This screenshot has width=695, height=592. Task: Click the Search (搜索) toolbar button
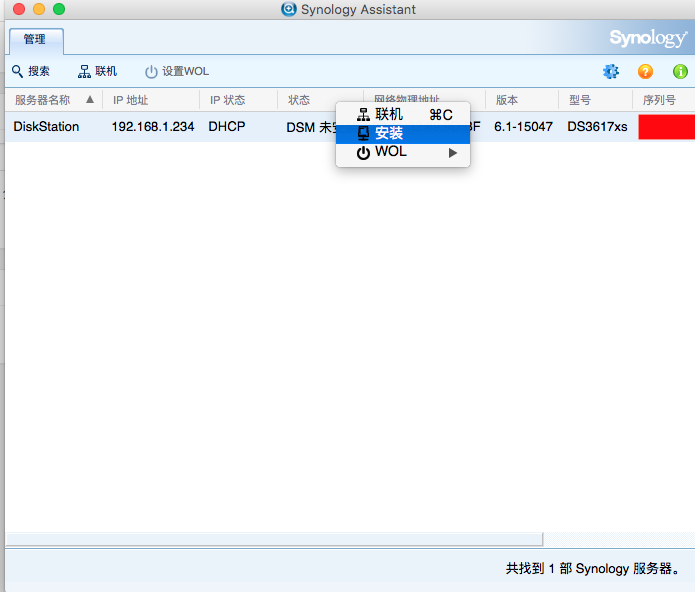tap(31, 71)
